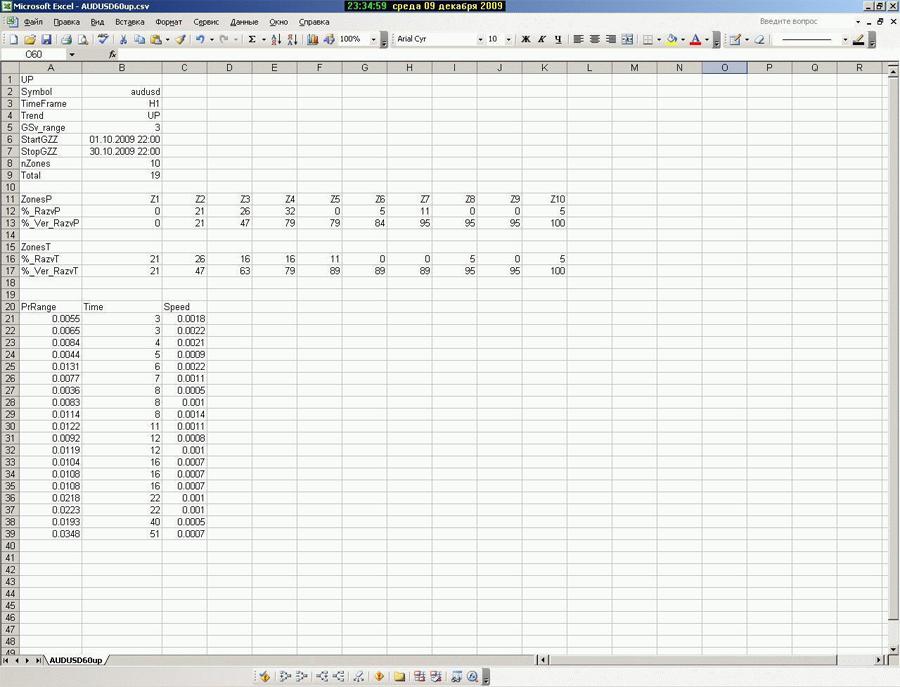Screen dimensions: 900x687
Task: Toggle italic formatting (К button)
Action: point(542,39)
